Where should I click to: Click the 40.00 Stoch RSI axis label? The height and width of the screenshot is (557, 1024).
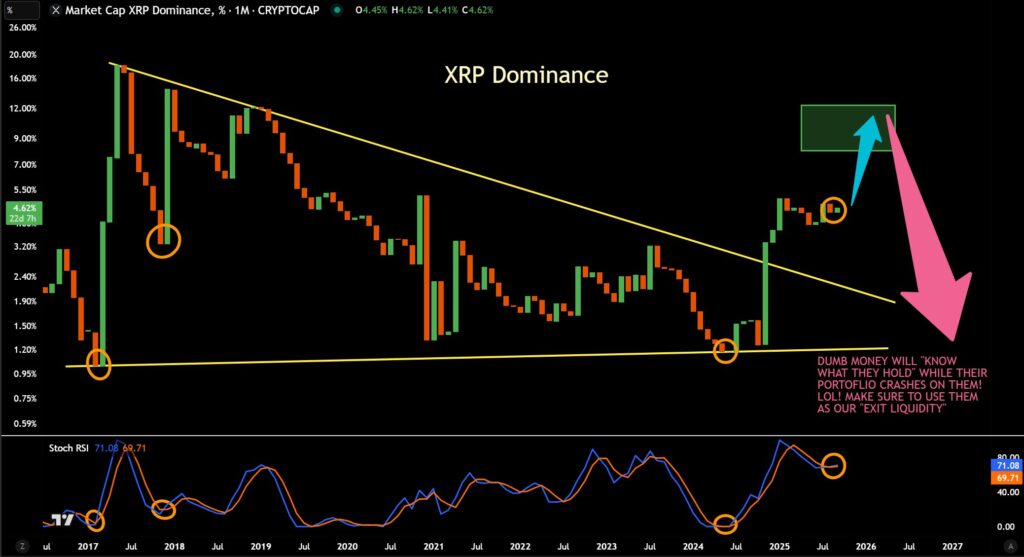(x=1008, y=492)
